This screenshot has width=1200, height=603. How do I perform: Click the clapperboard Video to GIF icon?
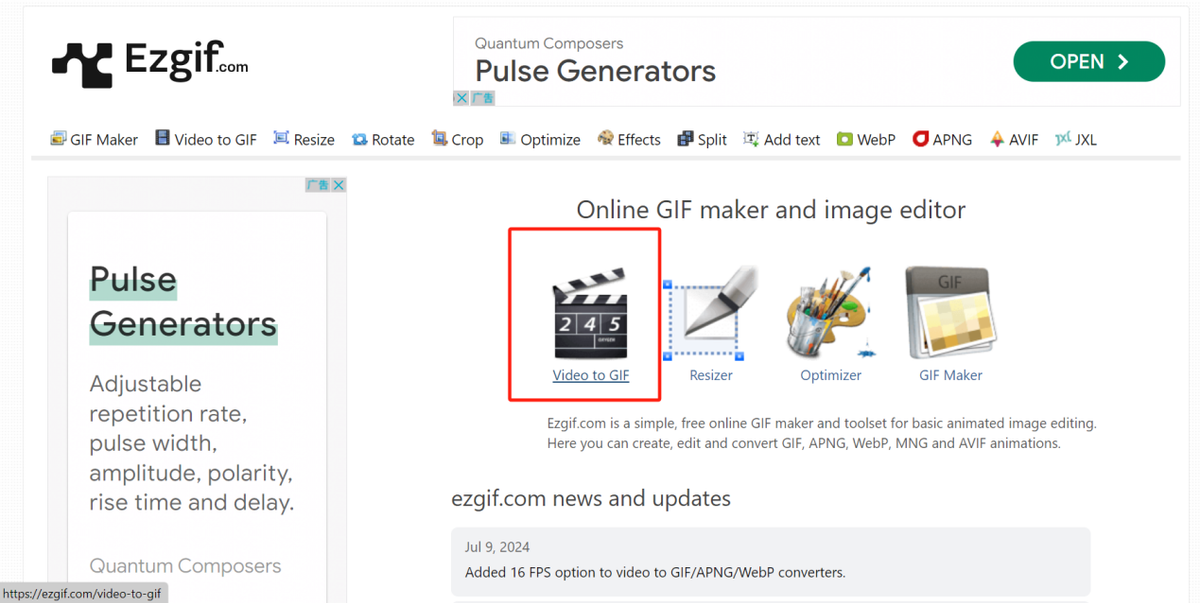[590, 313]
